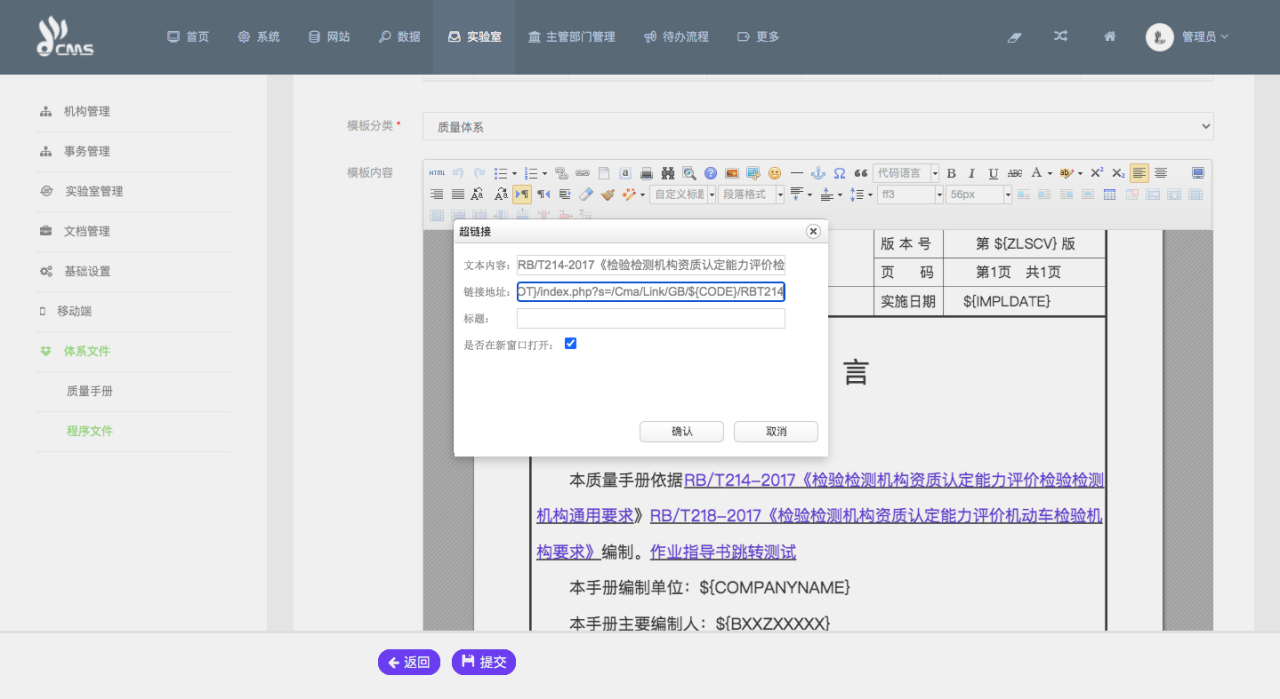Click the print icon in editor toolbar

[x=646, y=173]
